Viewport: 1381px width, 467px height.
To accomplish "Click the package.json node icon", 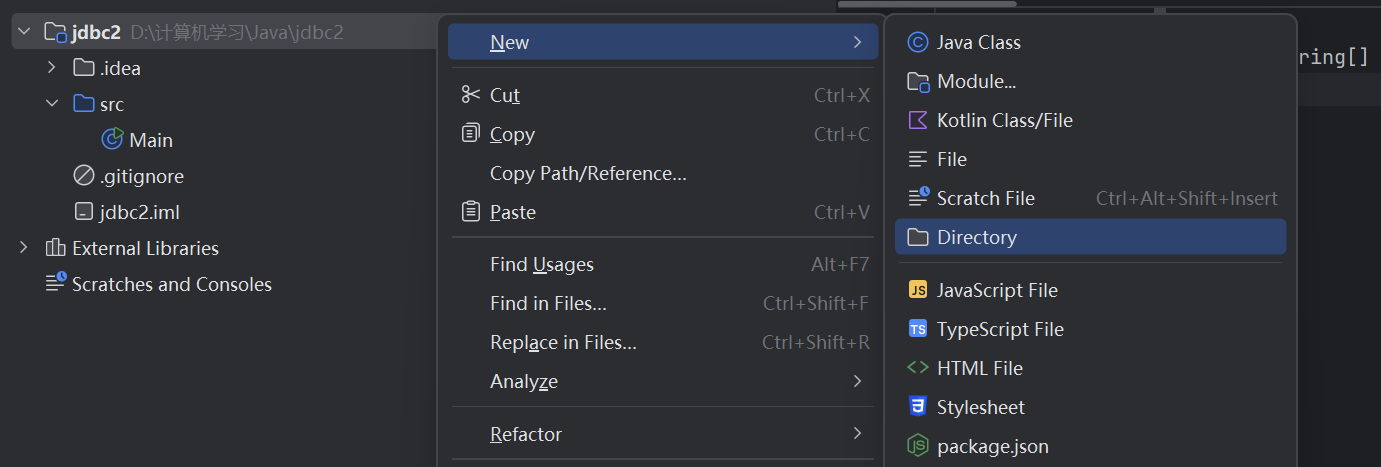I will click(917, 445).
